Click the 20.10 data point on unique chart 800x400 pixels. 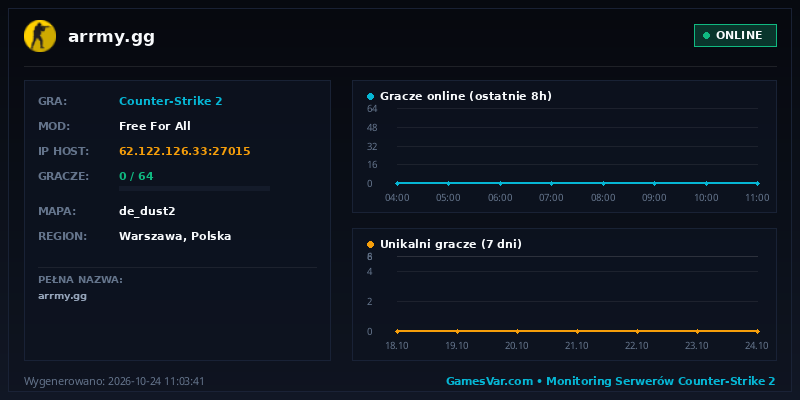(517, 331)
